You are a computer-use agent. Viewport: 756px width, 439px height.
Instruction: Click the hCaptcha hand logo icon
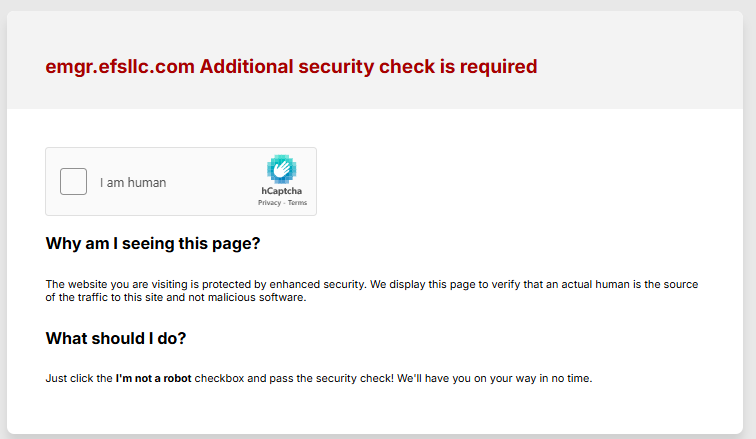tap(282, 169)
